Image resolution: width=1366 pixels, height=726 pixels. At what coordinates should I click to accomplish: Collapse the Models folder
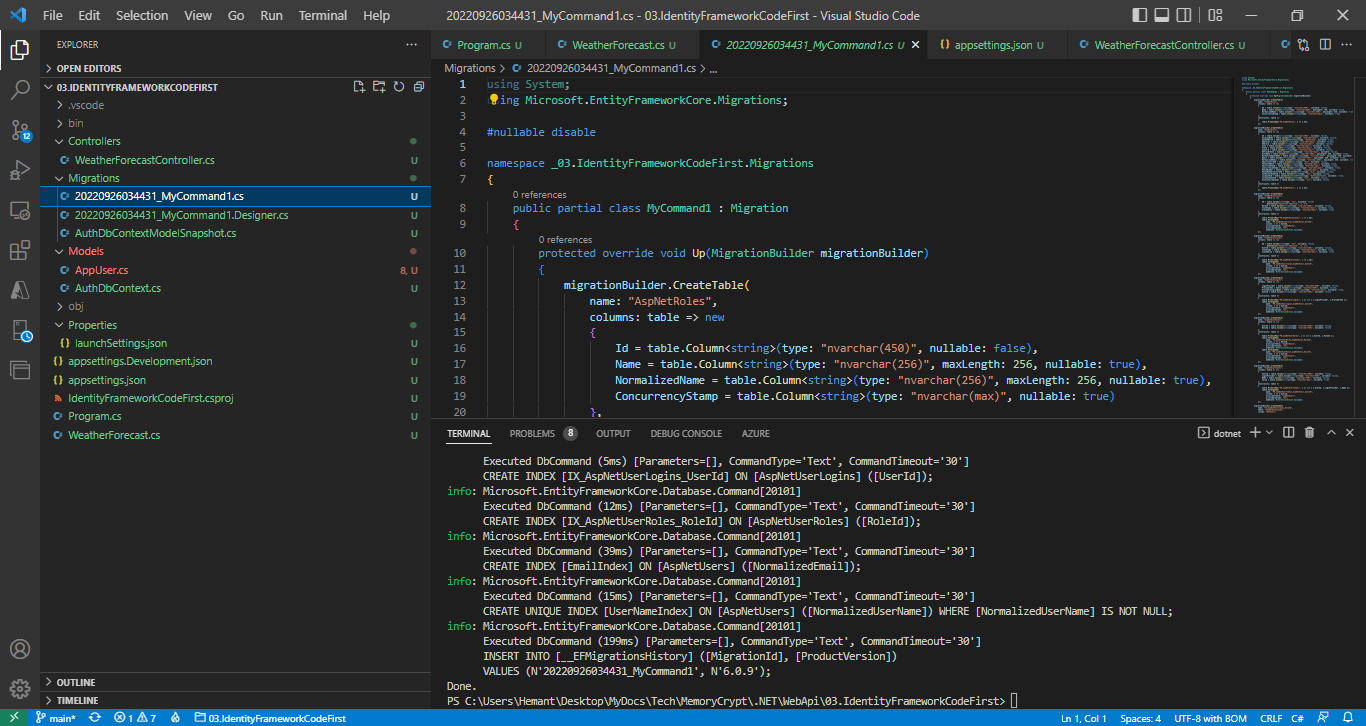pyautogui.click(x=236, y=251)
